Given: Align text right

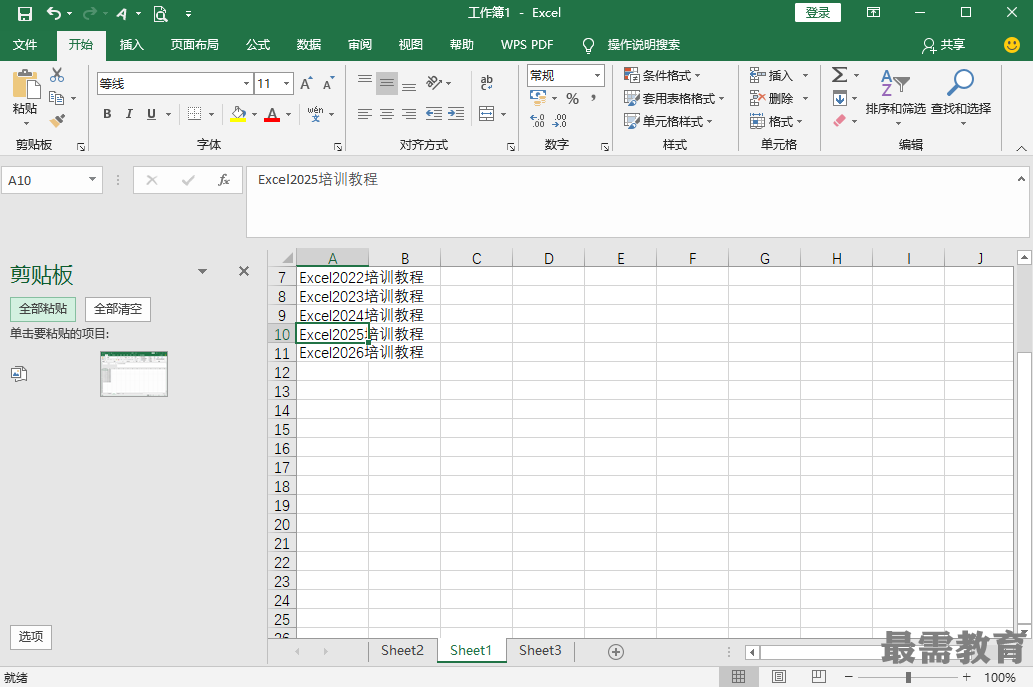Looking at the screenshot, I should pyautogui.click(x=409, y=114).
